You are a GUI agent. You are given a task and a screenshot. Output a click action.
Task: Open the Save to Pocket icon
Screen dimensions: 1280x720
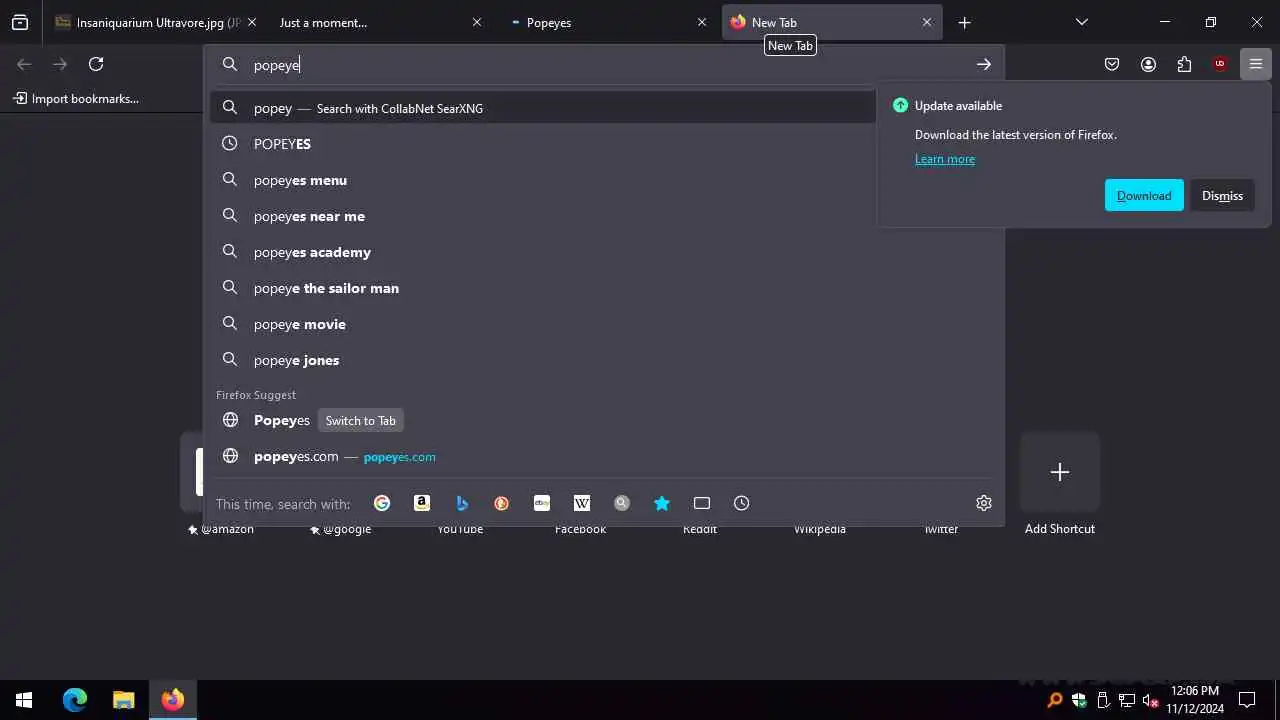click(1112, 64)
